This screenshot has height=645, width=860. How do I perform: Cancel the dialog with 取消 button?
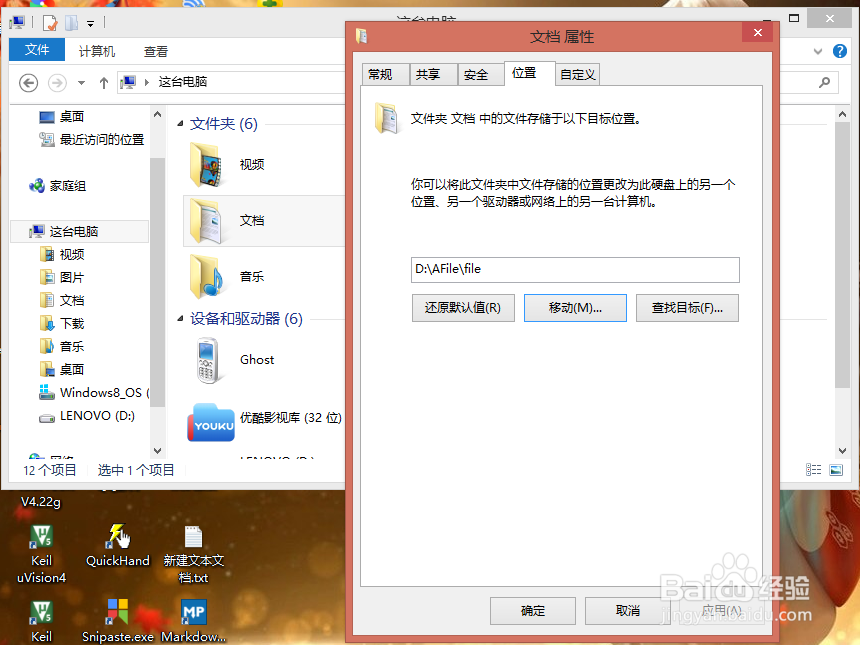coord(627,610)
